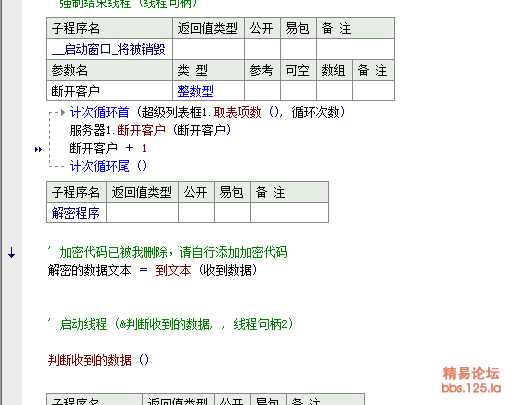Click parameter name 断开客户 in table

(76, 91)
